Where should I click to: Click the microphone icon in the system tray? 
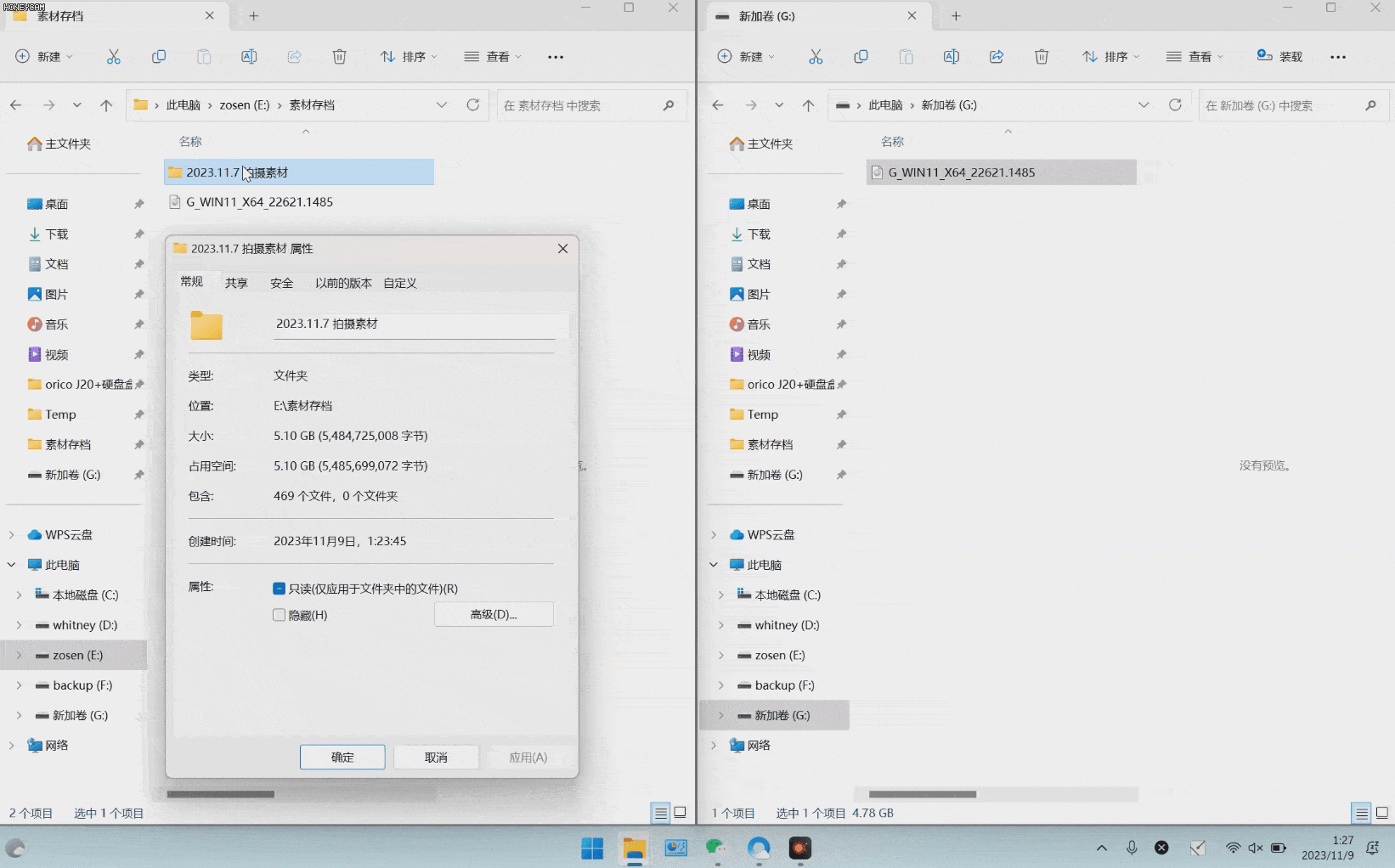tap(1132, 848)
